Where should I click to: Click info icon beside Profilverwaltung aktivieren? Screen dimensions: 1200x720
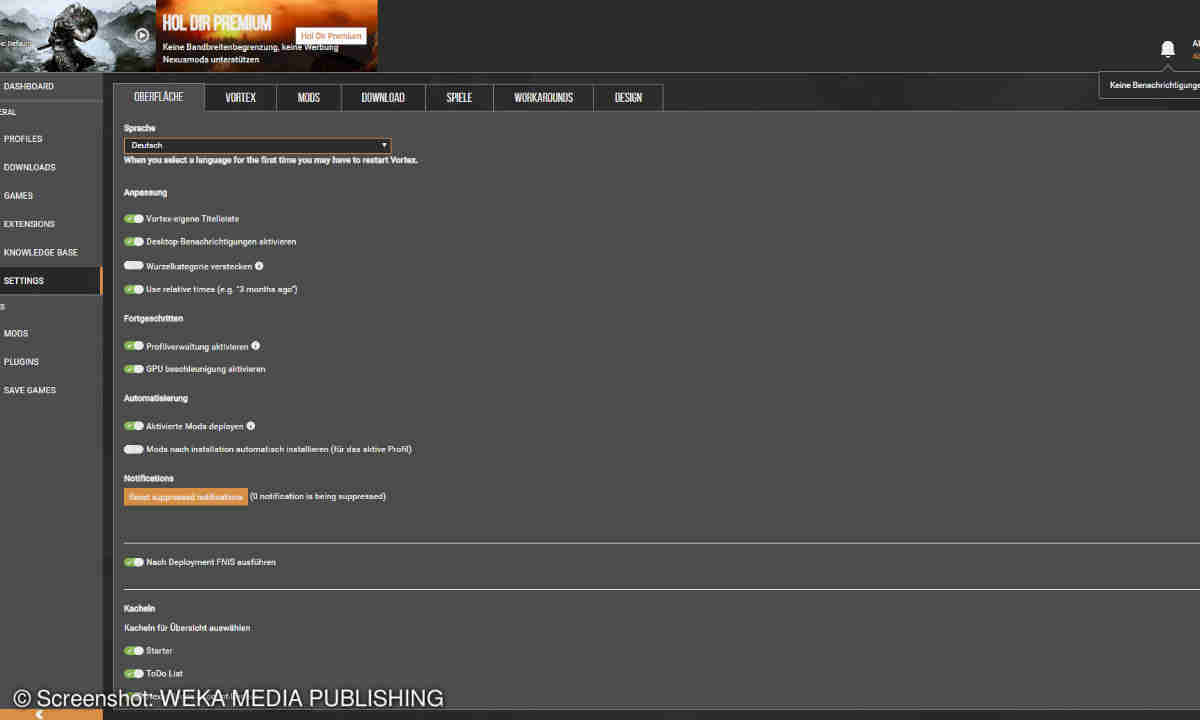(256, 346)
